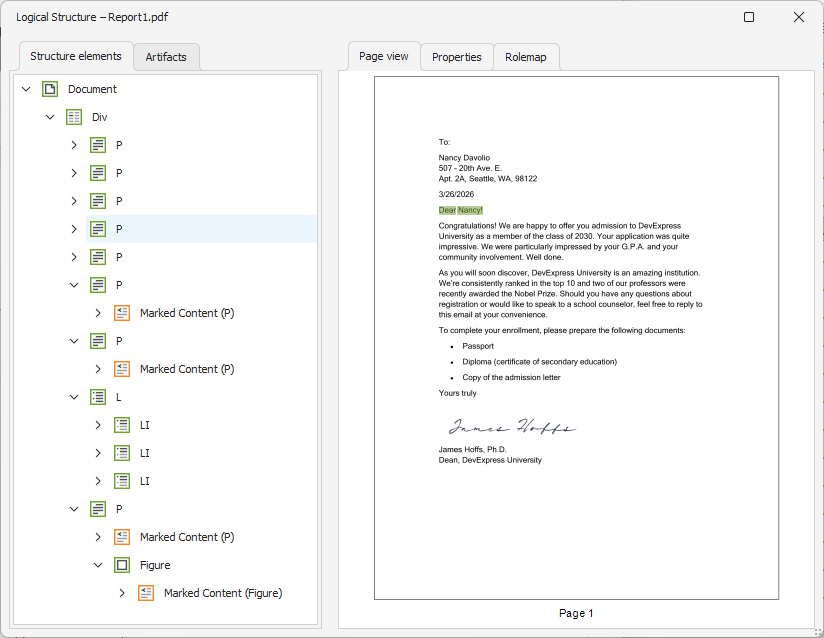Viewport: 824px width, 638px height.
Task: Expand Marked Content (P) just above Figure
Action: pos(98,537)
